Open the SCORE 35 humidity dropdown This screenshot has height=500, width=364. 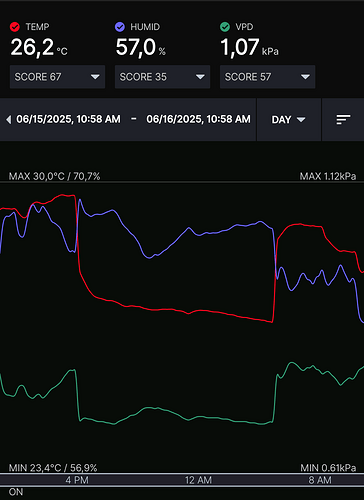click(162, 77)
